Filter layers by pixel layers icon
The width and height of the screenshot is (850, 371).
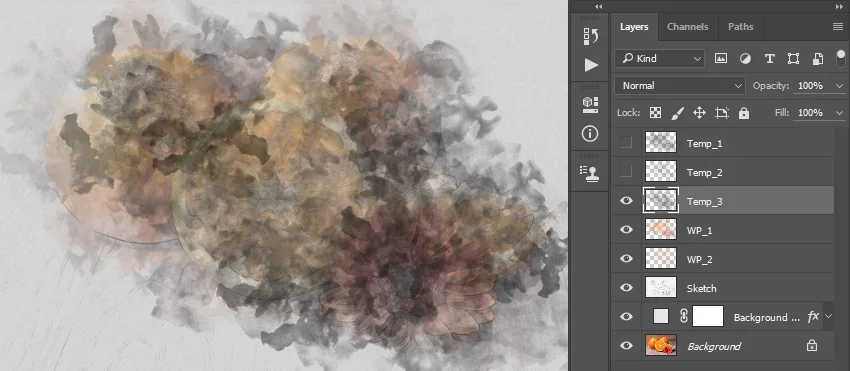pyautogui.click(x=720, y=59)
